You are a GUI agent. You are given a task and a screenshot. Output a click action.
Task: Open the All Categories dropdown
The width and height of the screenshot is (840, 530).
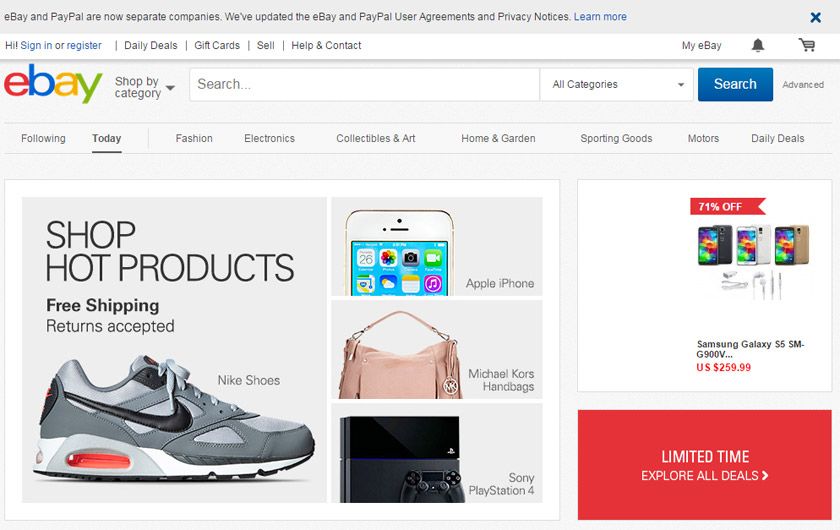[617, 84]
